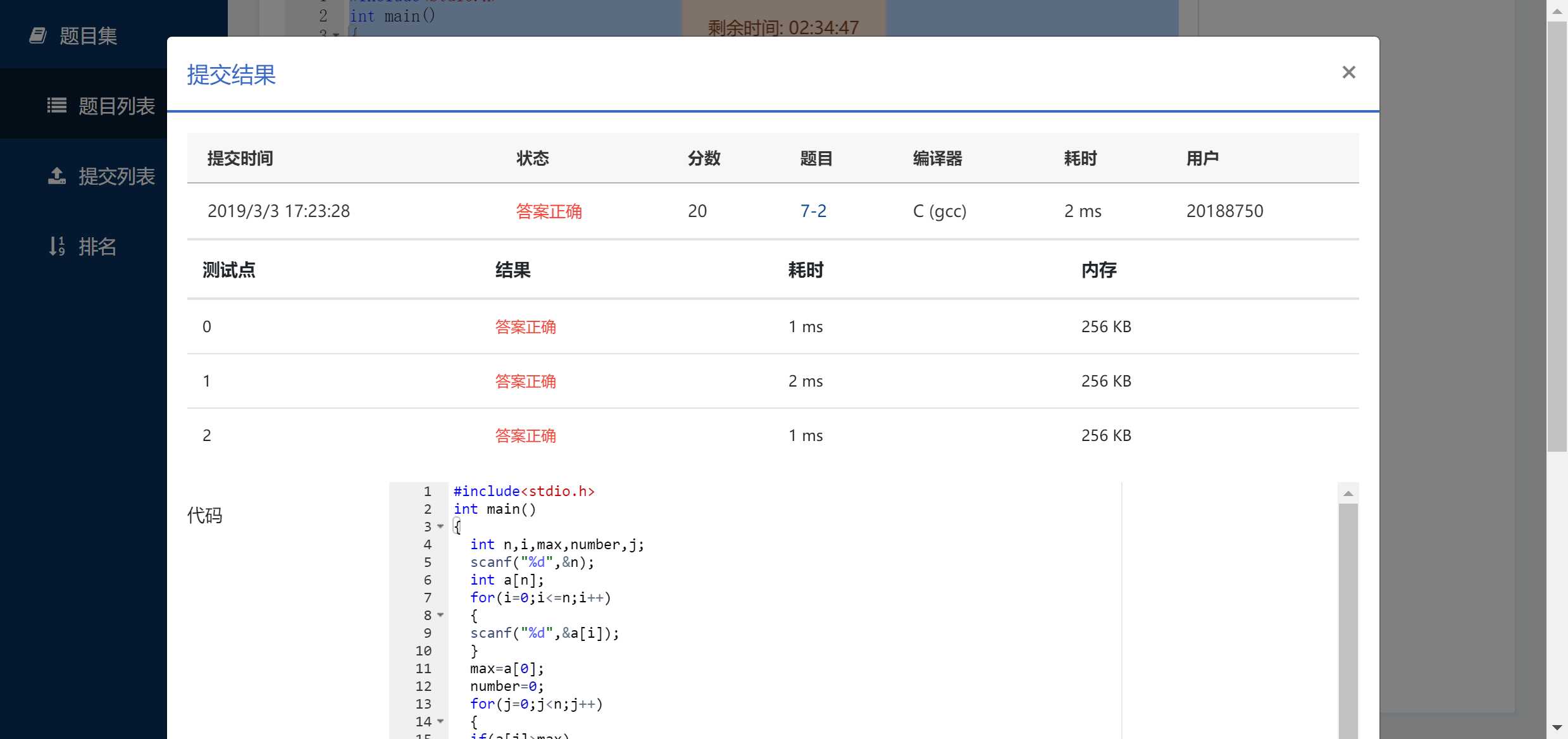Click the 2 ms value in summary row
Viewport: 1568px width, 739px height.
click(x=1083, y=211)
